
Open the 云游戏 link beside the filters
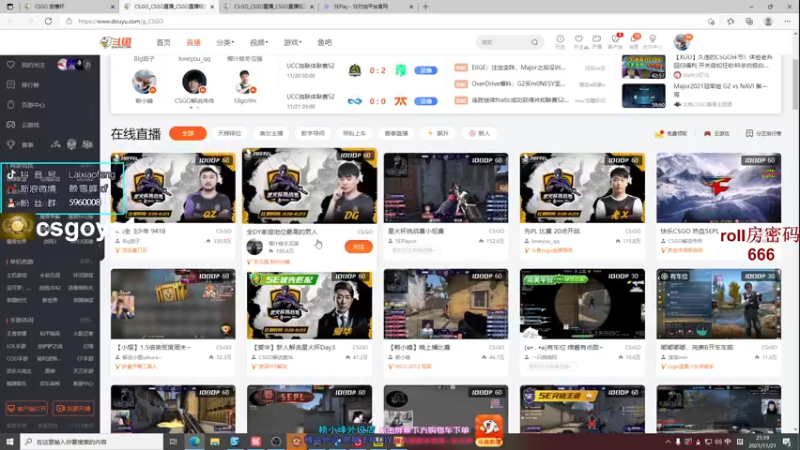(x=717, y=134)
